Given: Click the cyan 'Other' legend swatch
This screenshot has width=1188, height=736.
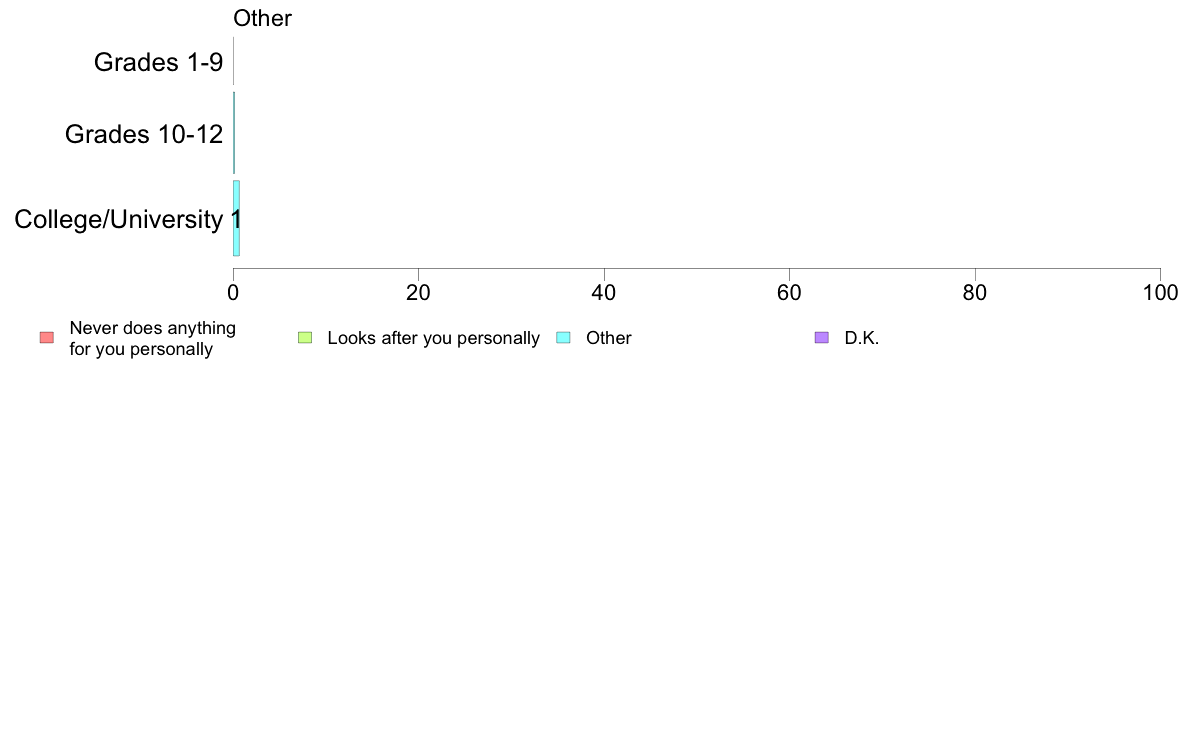Looking at the screenshot, I should pos(564,338).
